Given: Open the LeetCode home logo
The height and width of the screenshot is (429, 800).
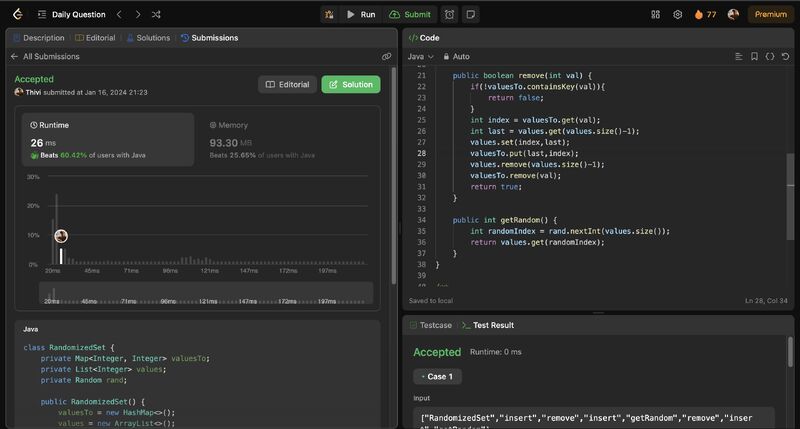Looking at the screenshot, I should 18,14.
